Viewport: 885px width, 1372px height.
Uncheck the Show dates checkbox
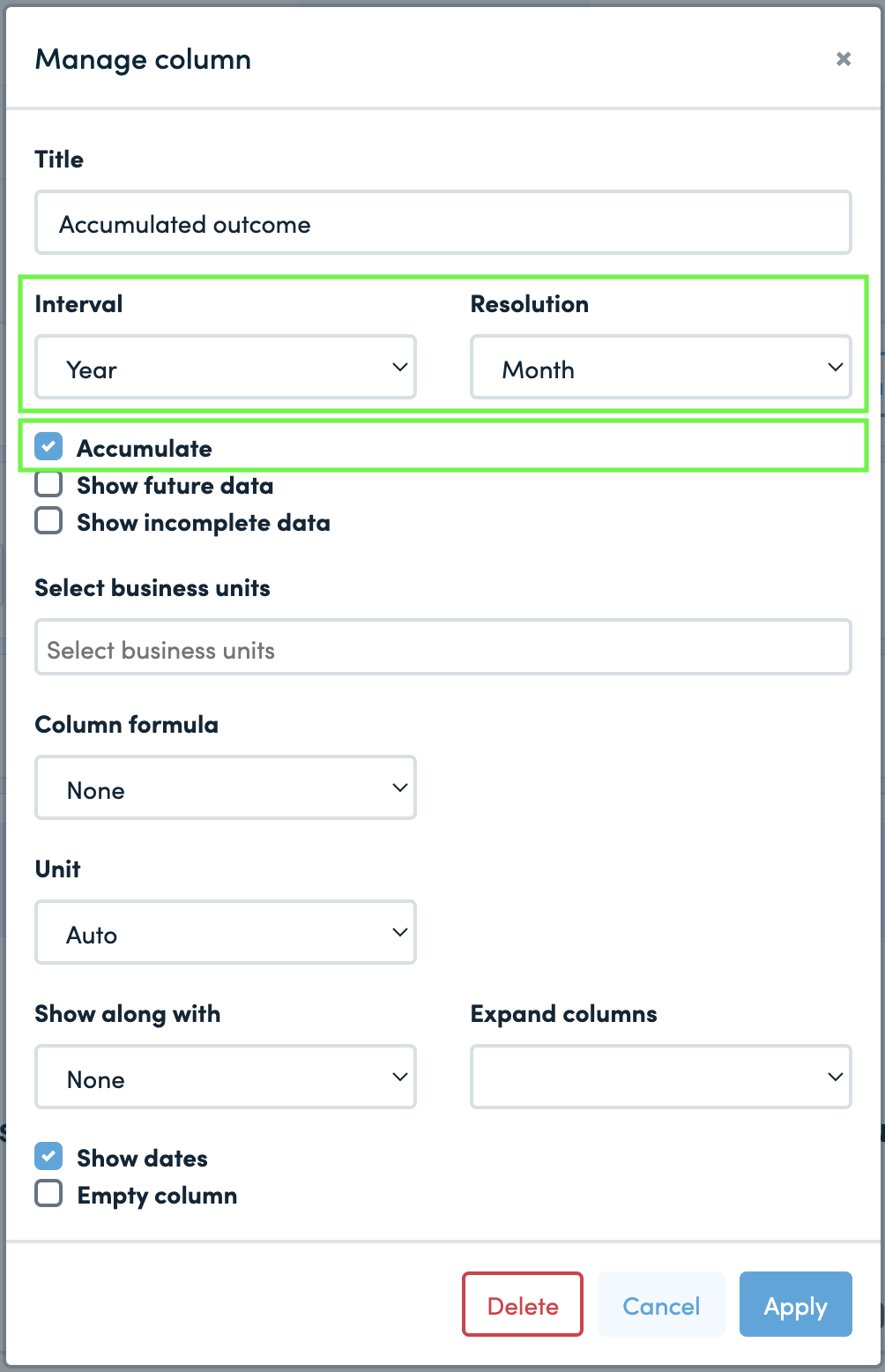(x=48, y=1156)
